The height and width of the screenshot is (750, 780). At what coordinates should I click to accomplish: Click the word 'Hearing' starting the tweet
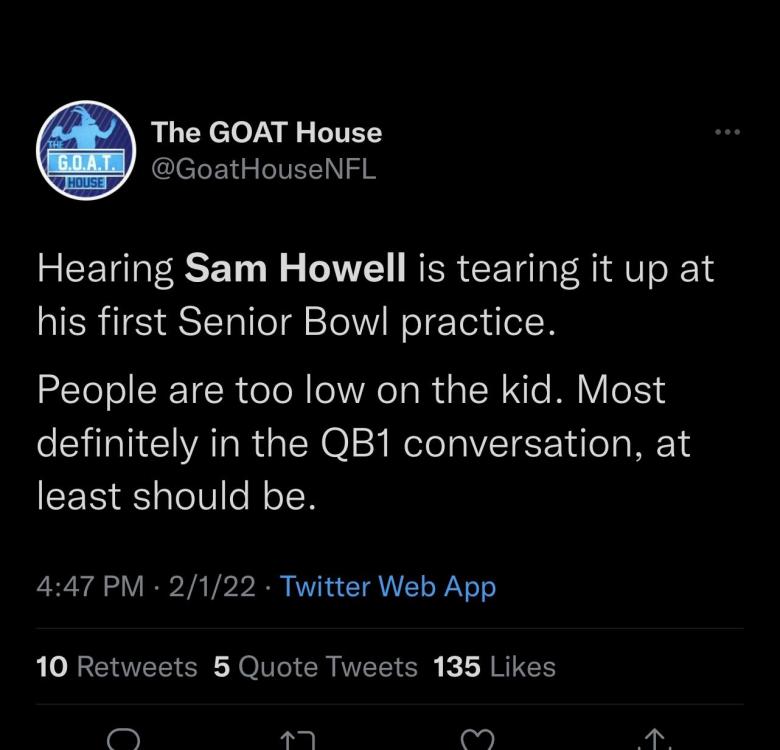click(105, 271)
